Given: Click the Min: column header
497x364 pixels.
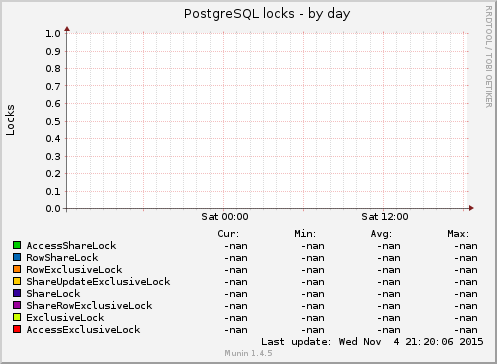Looking at the screenshot, I should coord(305,234).
